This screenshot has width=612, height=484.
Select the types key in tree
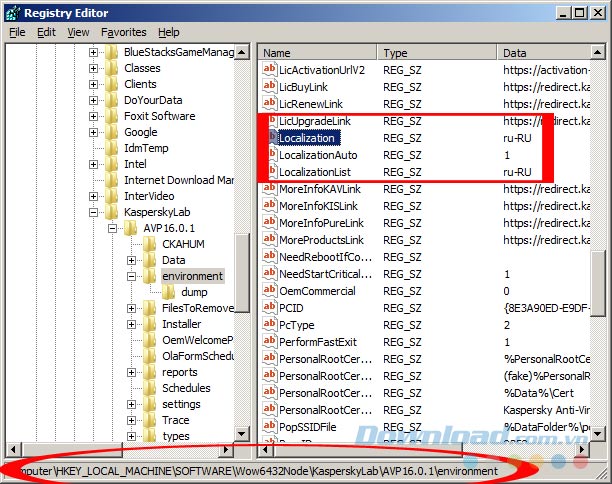point(176,436)
